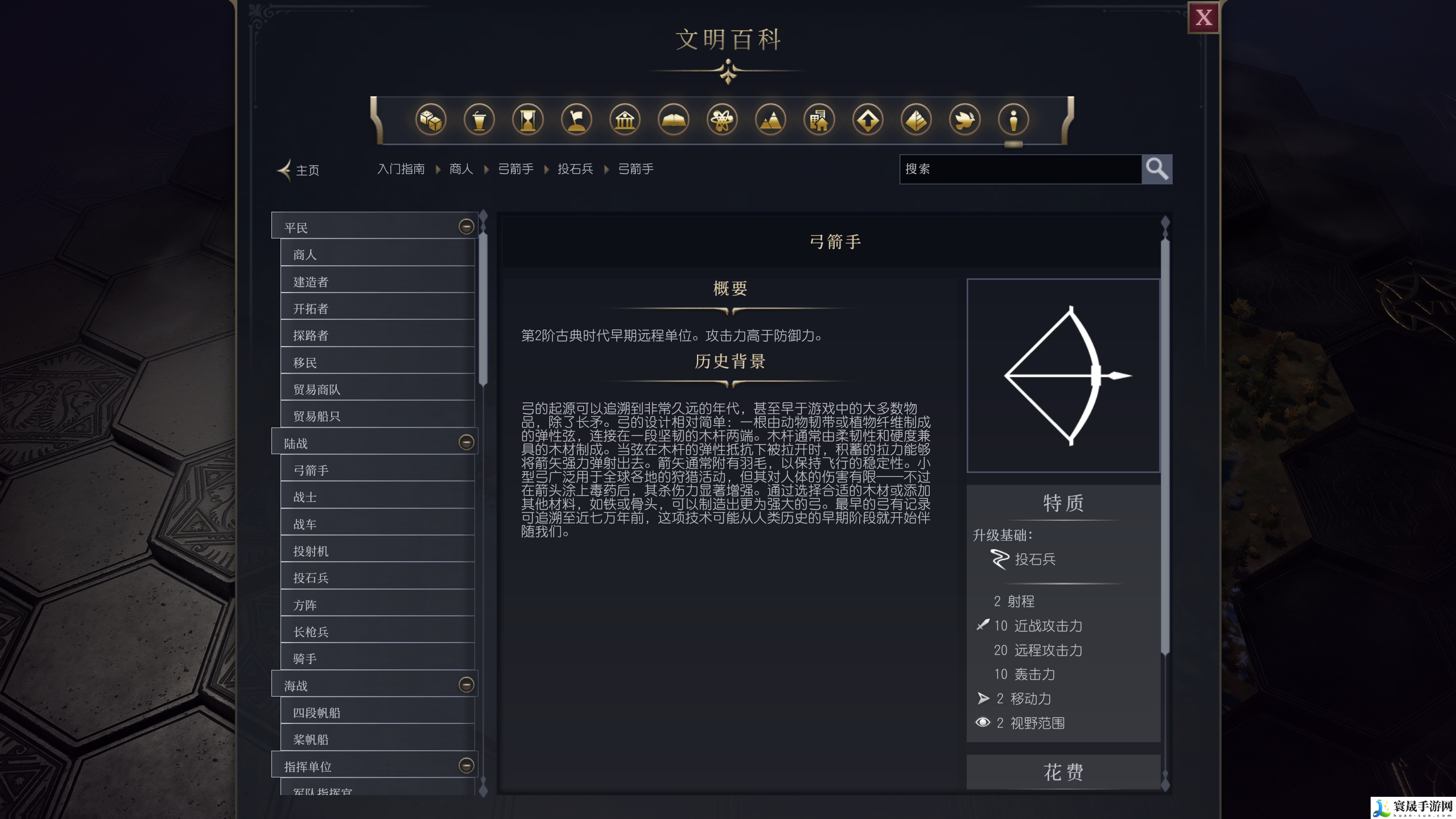Screen dimensions: 1456x819
Task: Click the 10 轰击力 stat row
Action: pos(1024,674)
